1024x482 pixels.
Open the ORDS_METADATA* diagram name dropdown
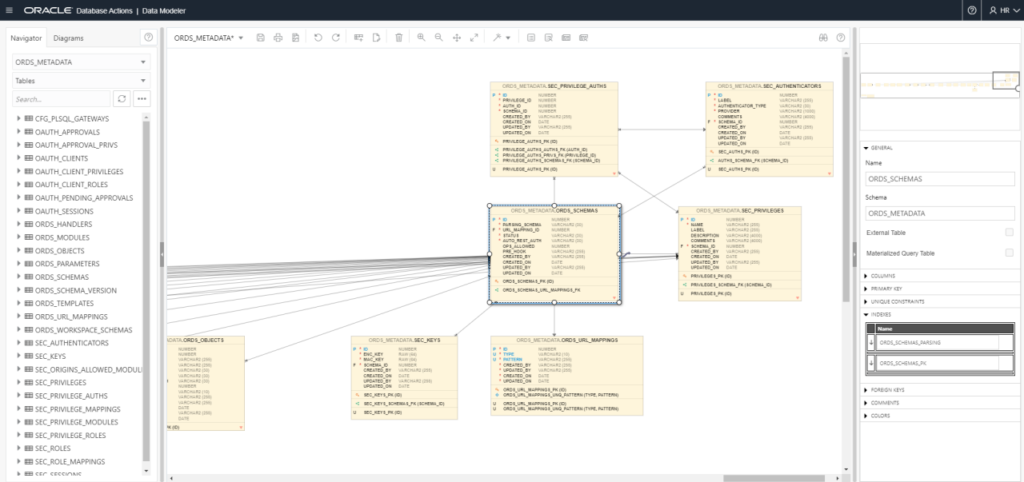pos(208,38)
